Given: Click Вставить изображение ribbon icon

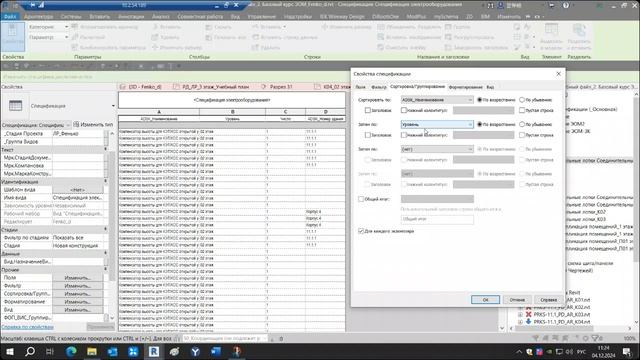Looking at the screenshot, I should coord(381,37).
